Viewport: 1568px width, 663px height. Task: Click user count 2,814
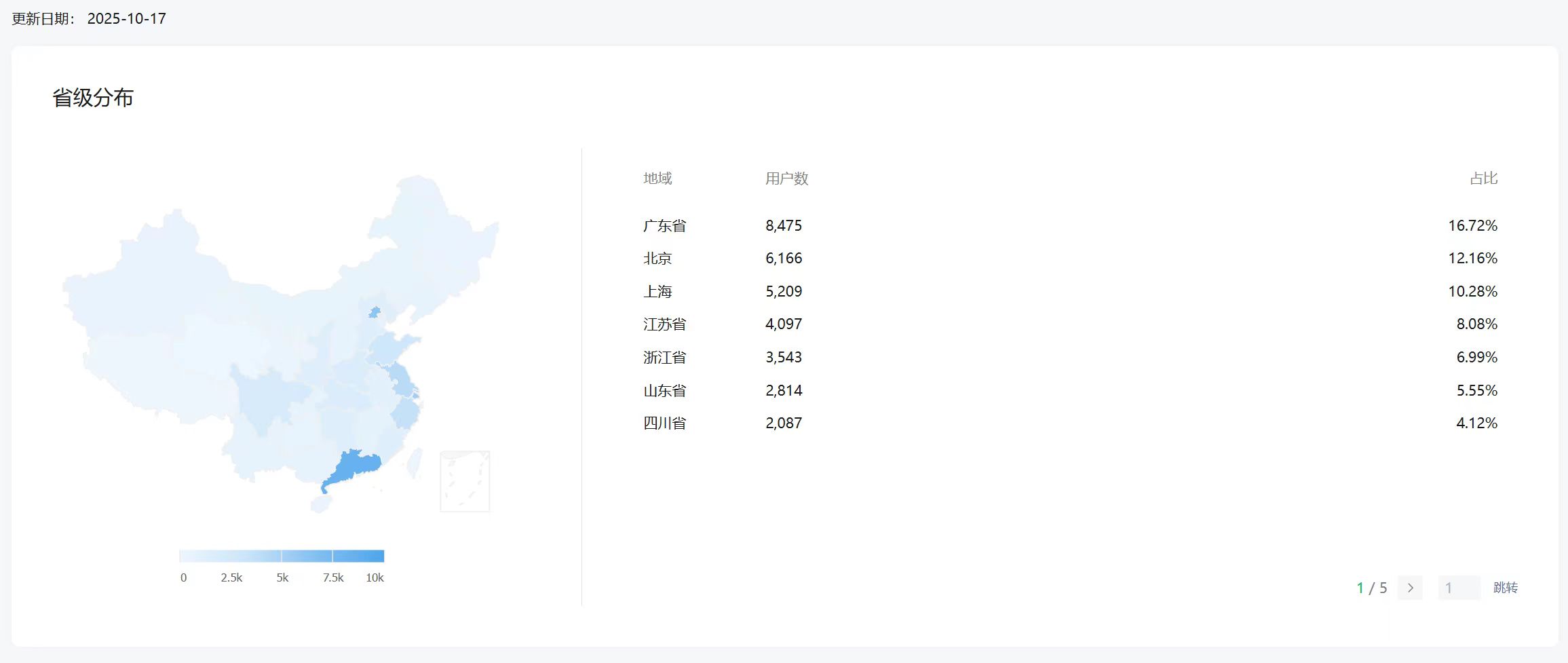784,391
